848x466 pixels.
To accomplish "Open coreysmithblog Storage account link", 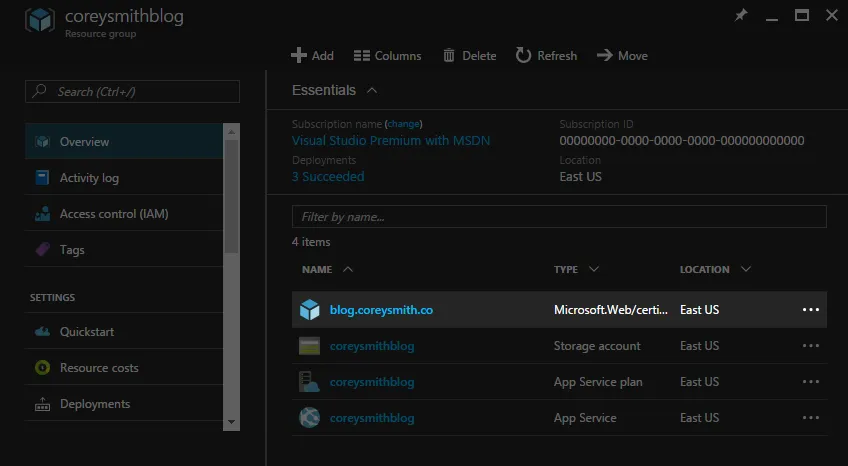I will click(372, 346).
